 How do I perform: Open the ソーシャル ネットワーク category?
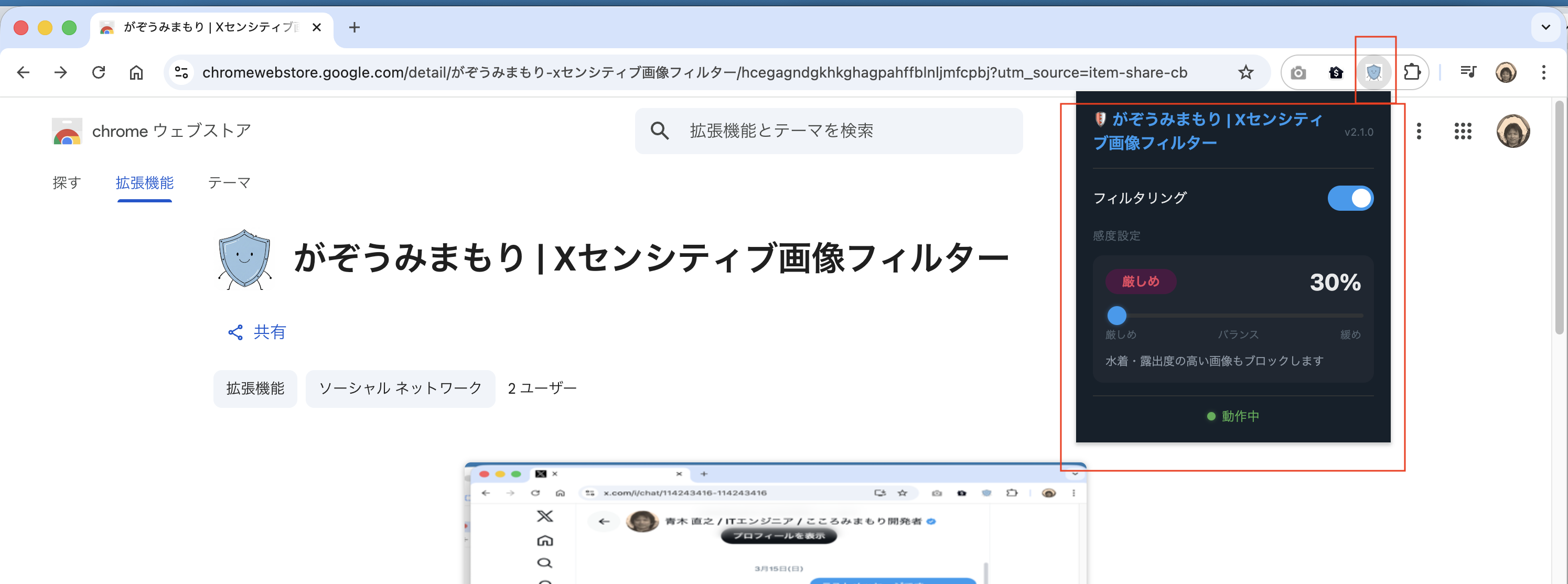(x=400, y=388)
